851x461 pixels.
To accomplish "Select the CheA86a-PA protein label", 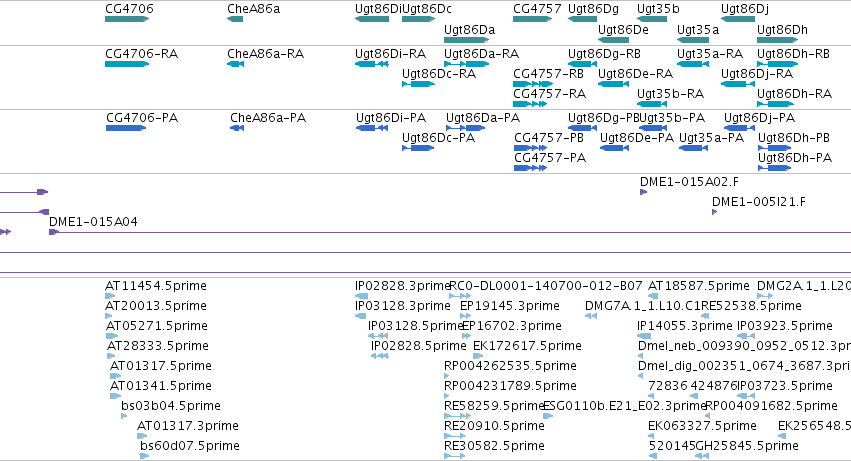I will click(268, 118).
